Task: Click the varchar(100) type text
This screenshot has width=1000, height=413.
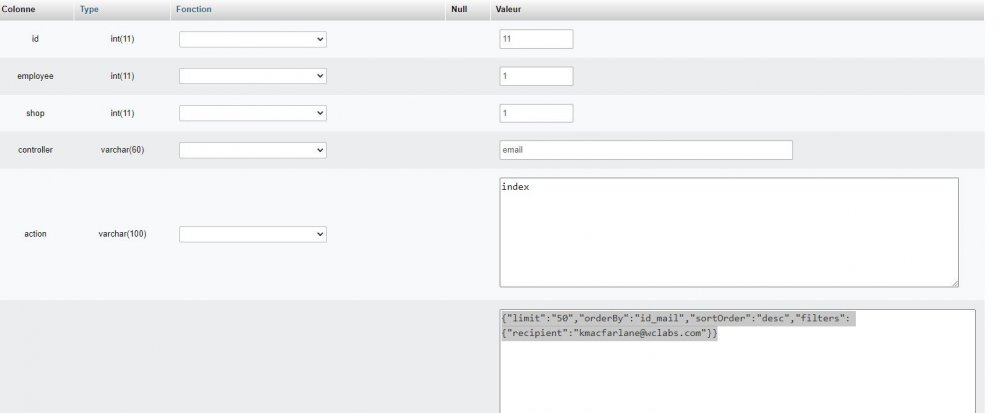Action: click(122, 234)
